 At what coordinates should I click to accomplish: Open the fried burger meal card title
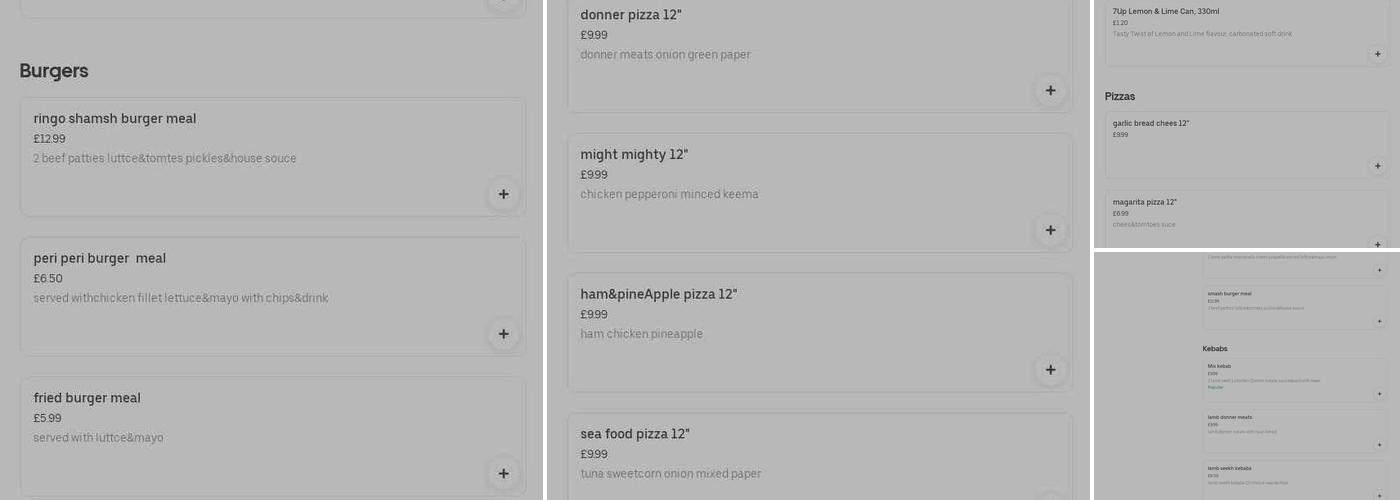(x=87, y=398)
